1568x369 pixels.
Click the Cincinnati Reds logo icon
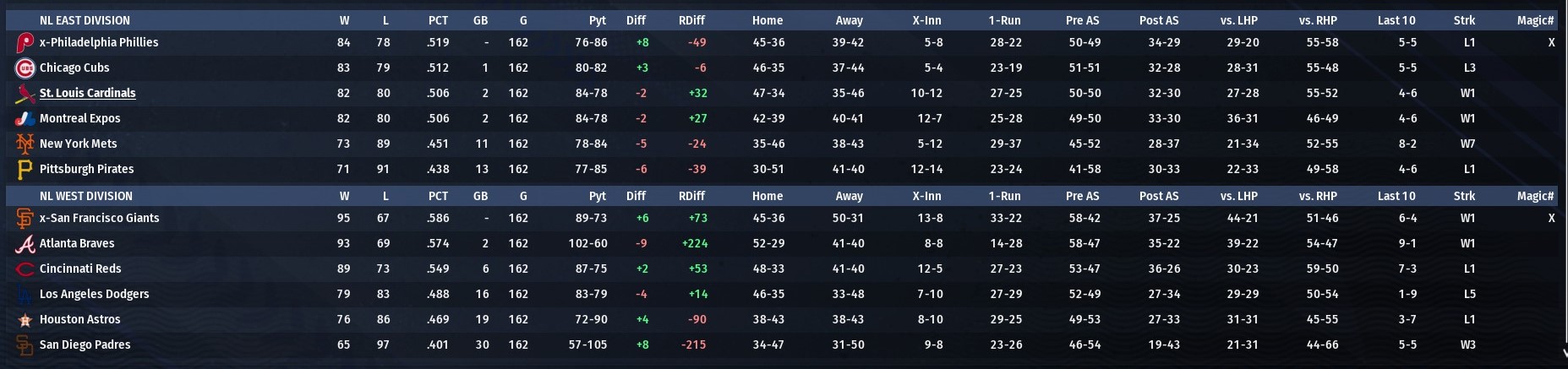click(25, 269)
